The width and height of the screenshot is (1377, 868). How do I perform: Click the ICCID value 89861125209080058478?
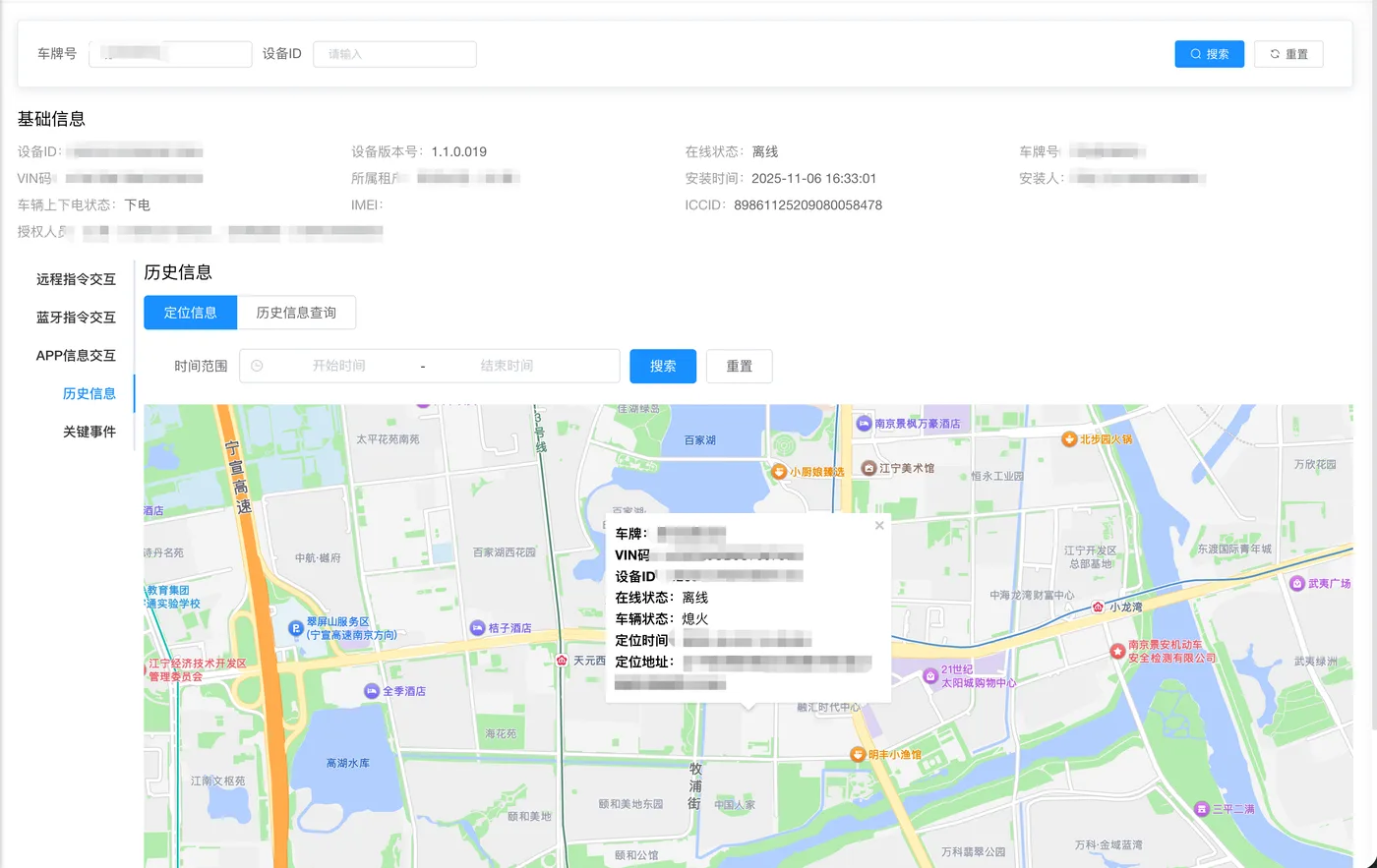pyautogui.click(x=808, y=205)
